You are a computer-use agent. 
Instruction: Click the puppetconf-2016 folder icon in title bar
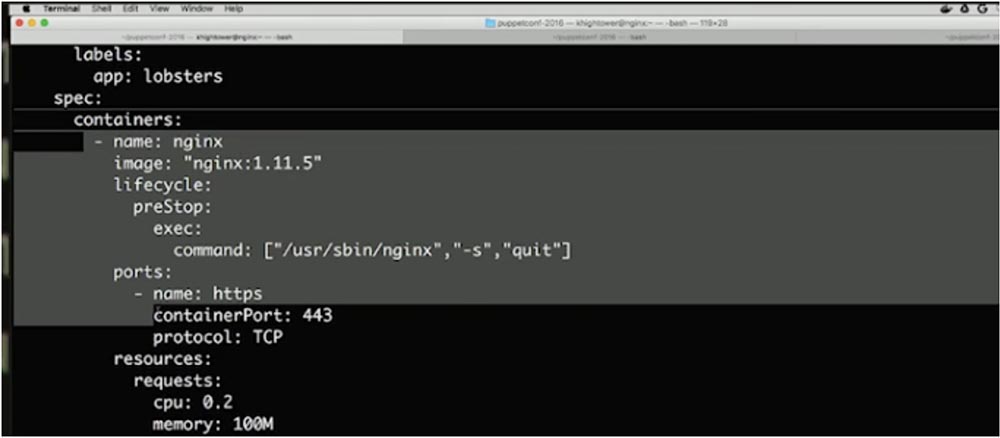tap(490, 23)
